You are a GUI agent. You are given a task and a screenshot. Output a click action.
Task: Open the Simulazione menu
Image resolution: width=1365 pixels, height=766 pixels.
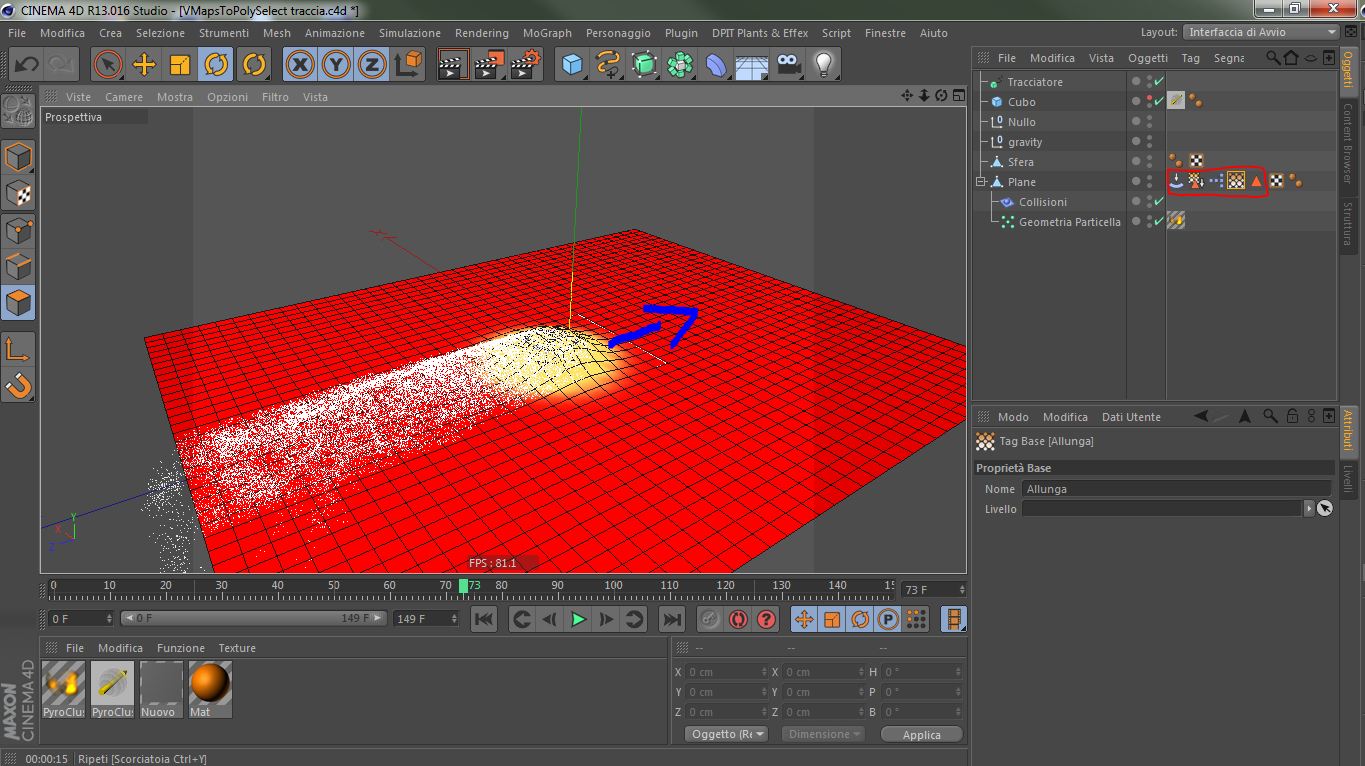coord(410,33)
